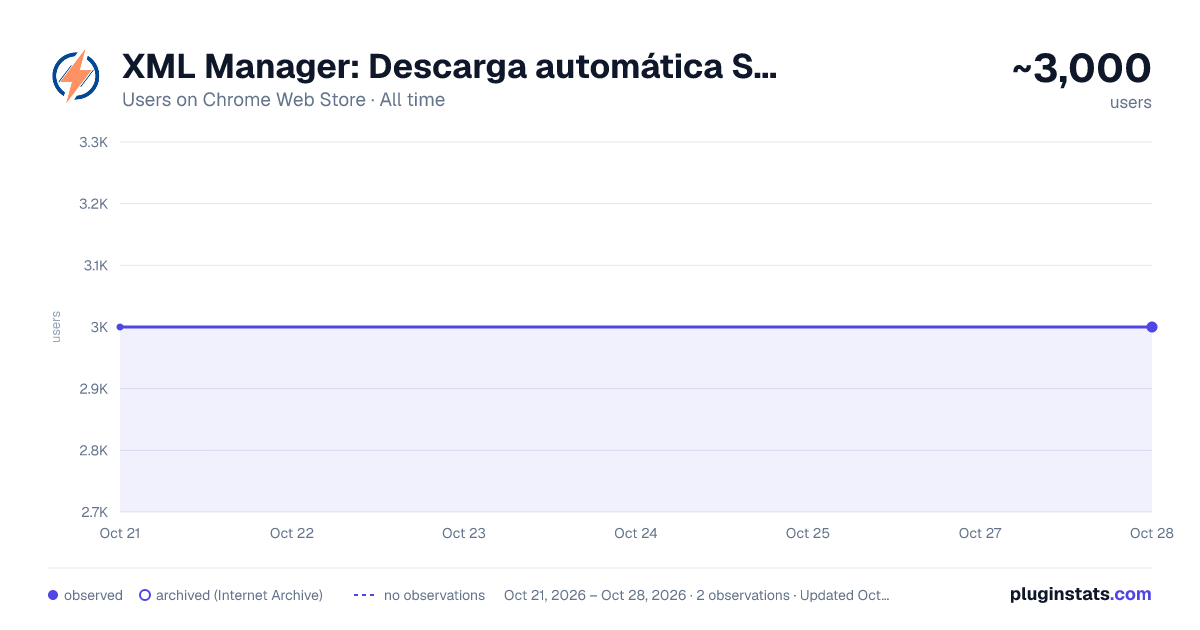The image size is (1200, 630).
Task: Click the 3.3K y-axis label
Action: click(93, 142)
